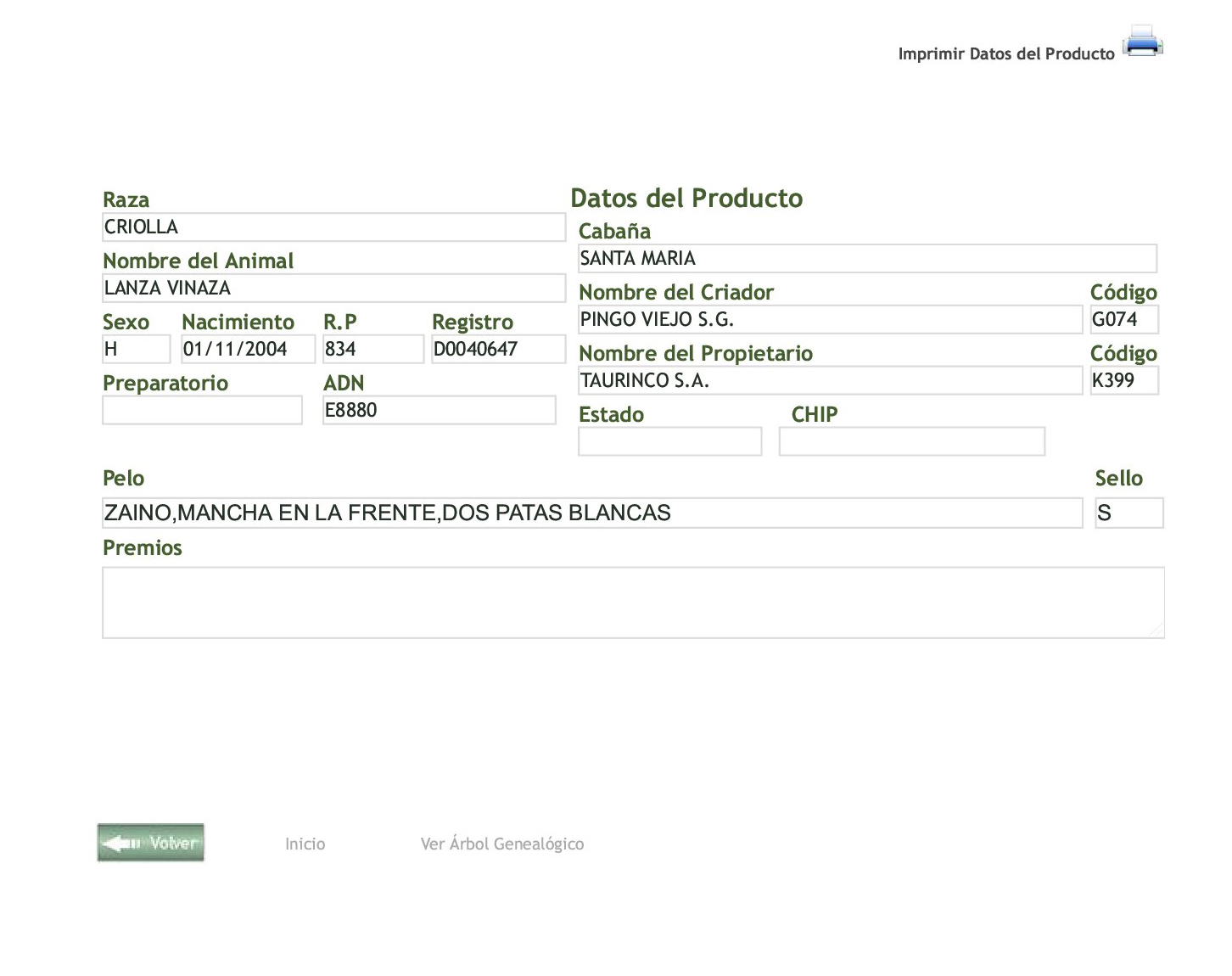This screenshot has width=1232, height=976.
Task: Select the Registro field D0040647
Action: click(x=498, y=350)
